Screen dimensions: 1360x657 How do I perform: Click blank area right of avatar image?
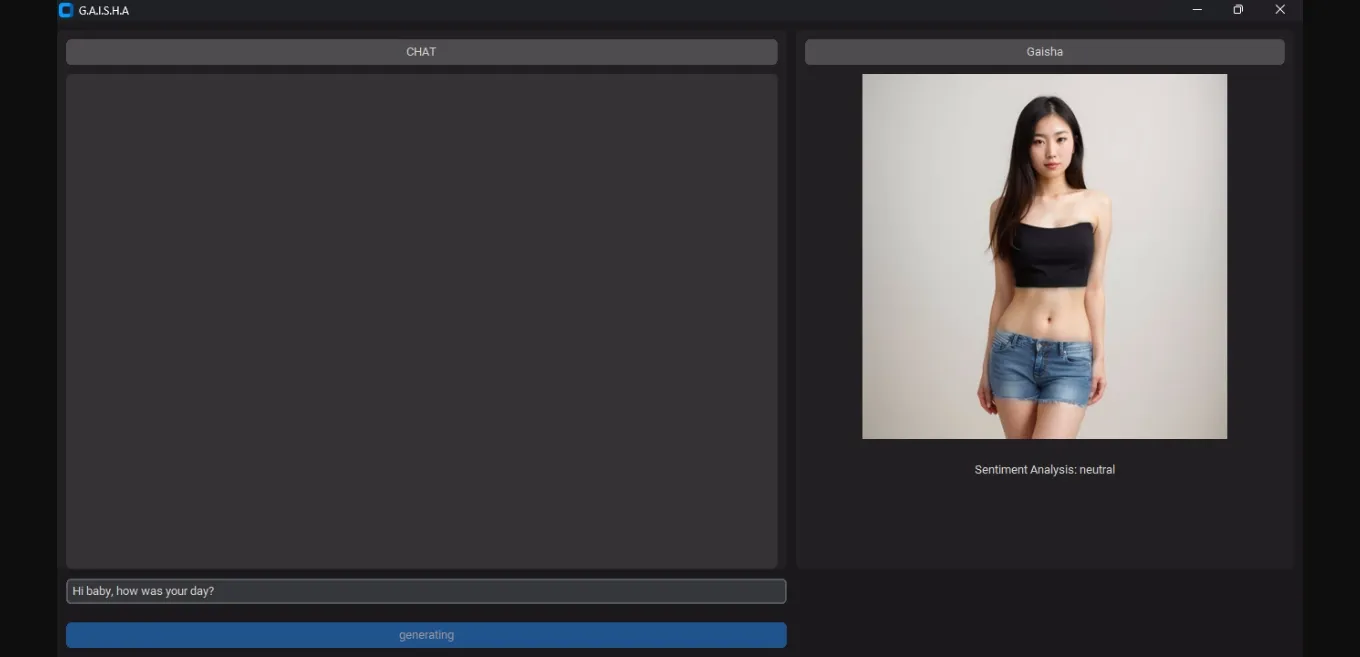coord(1258,256)
